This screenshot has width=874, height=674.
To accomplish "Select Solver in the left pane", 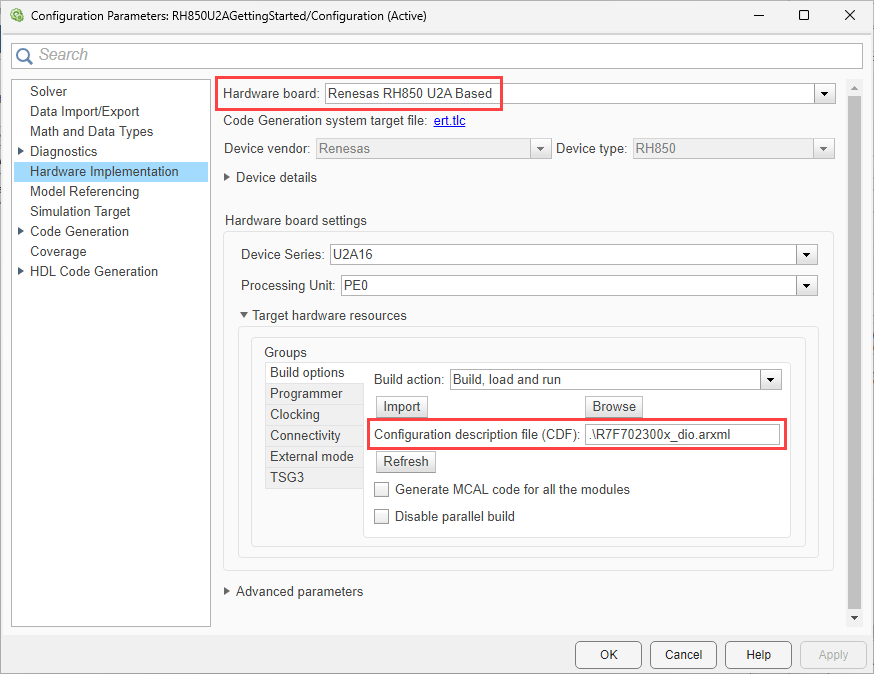I will pyautogui.click(x=48, y=91).
